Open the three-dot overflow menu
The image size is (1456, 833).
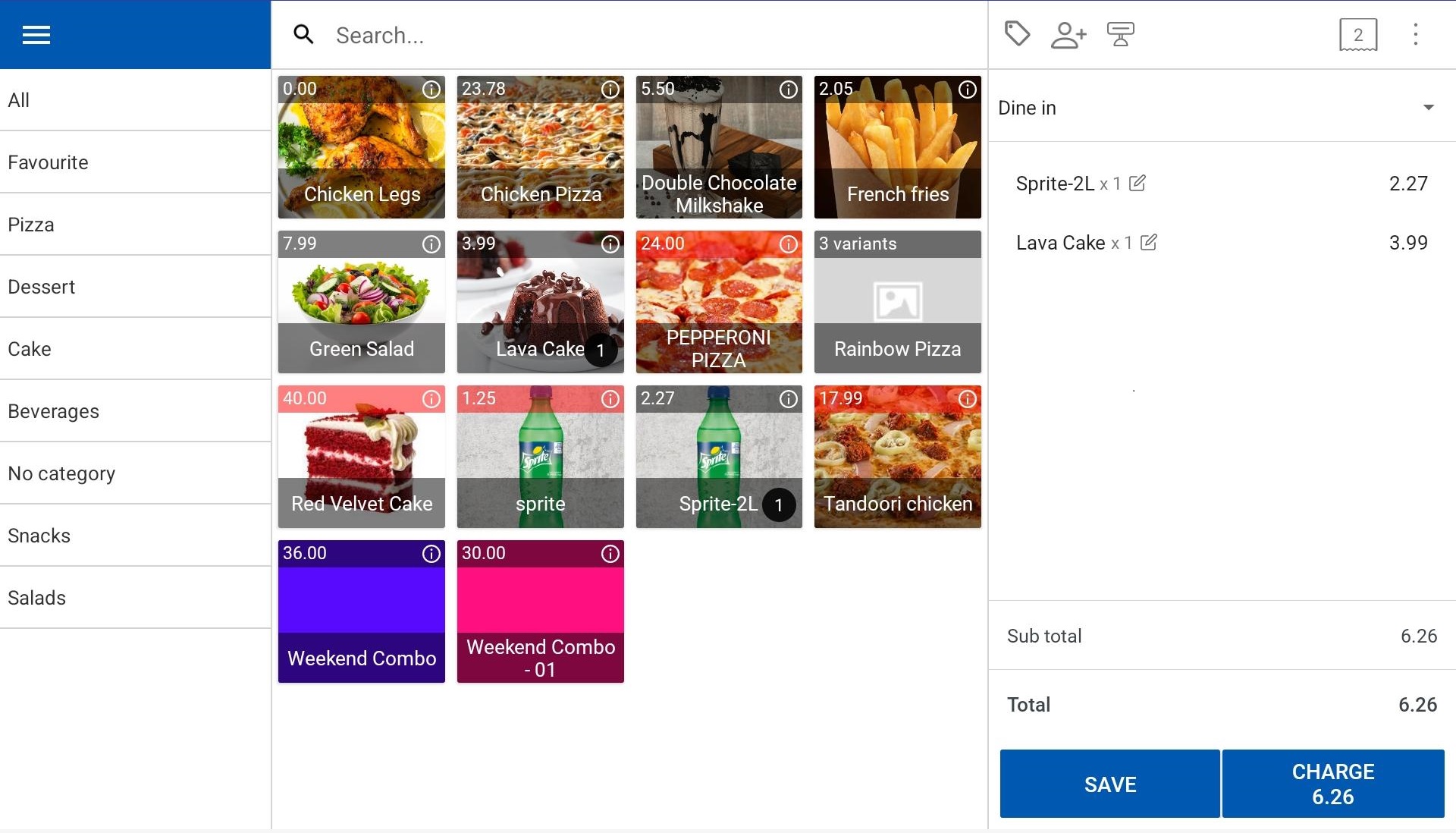point(1415,35)
